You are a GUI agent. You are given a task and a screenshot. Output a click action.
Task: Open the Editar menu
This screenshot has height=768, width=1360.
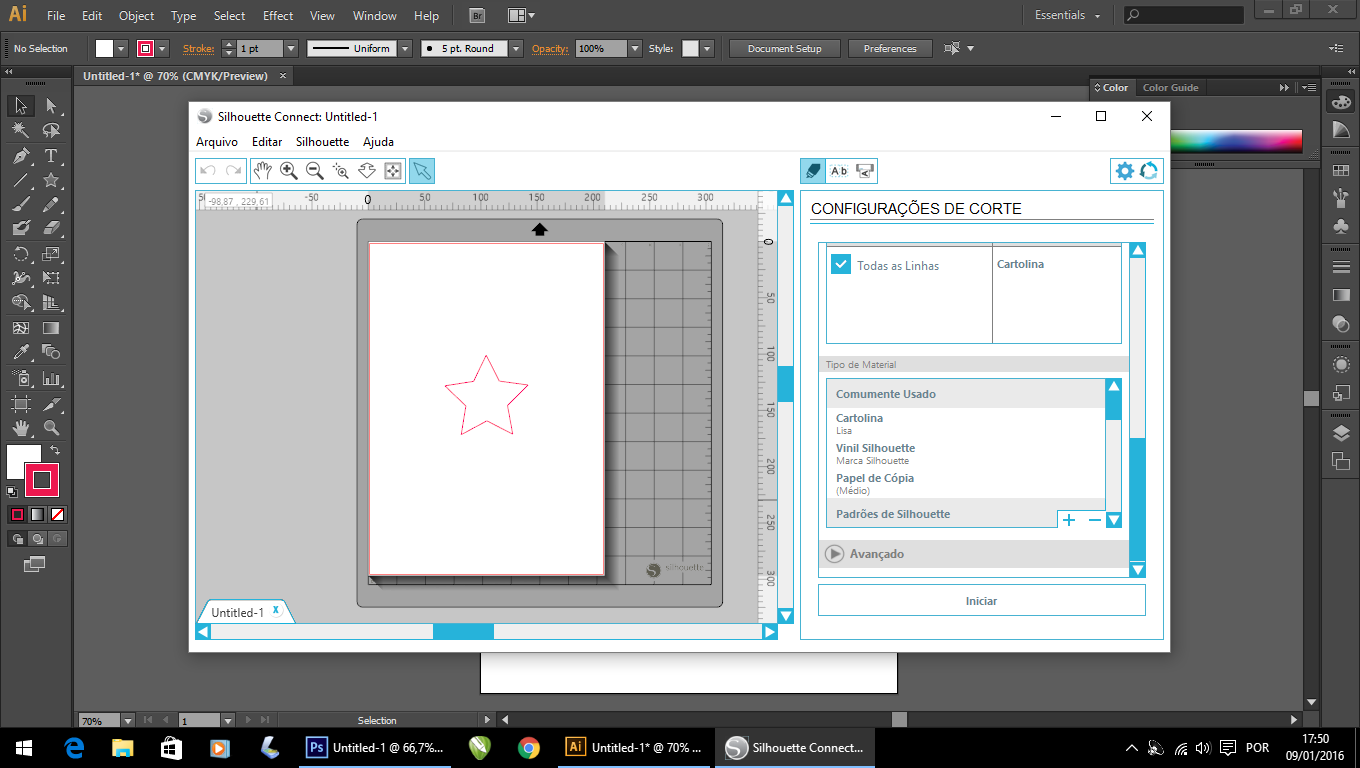tap(267, 142)
